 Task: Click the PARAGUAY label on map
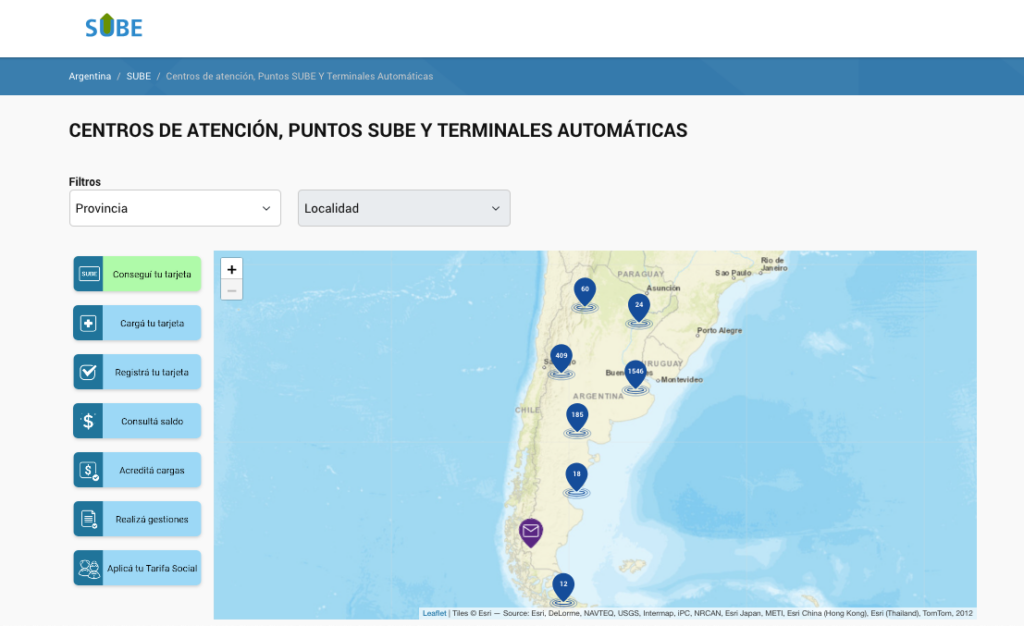(641, 274)
